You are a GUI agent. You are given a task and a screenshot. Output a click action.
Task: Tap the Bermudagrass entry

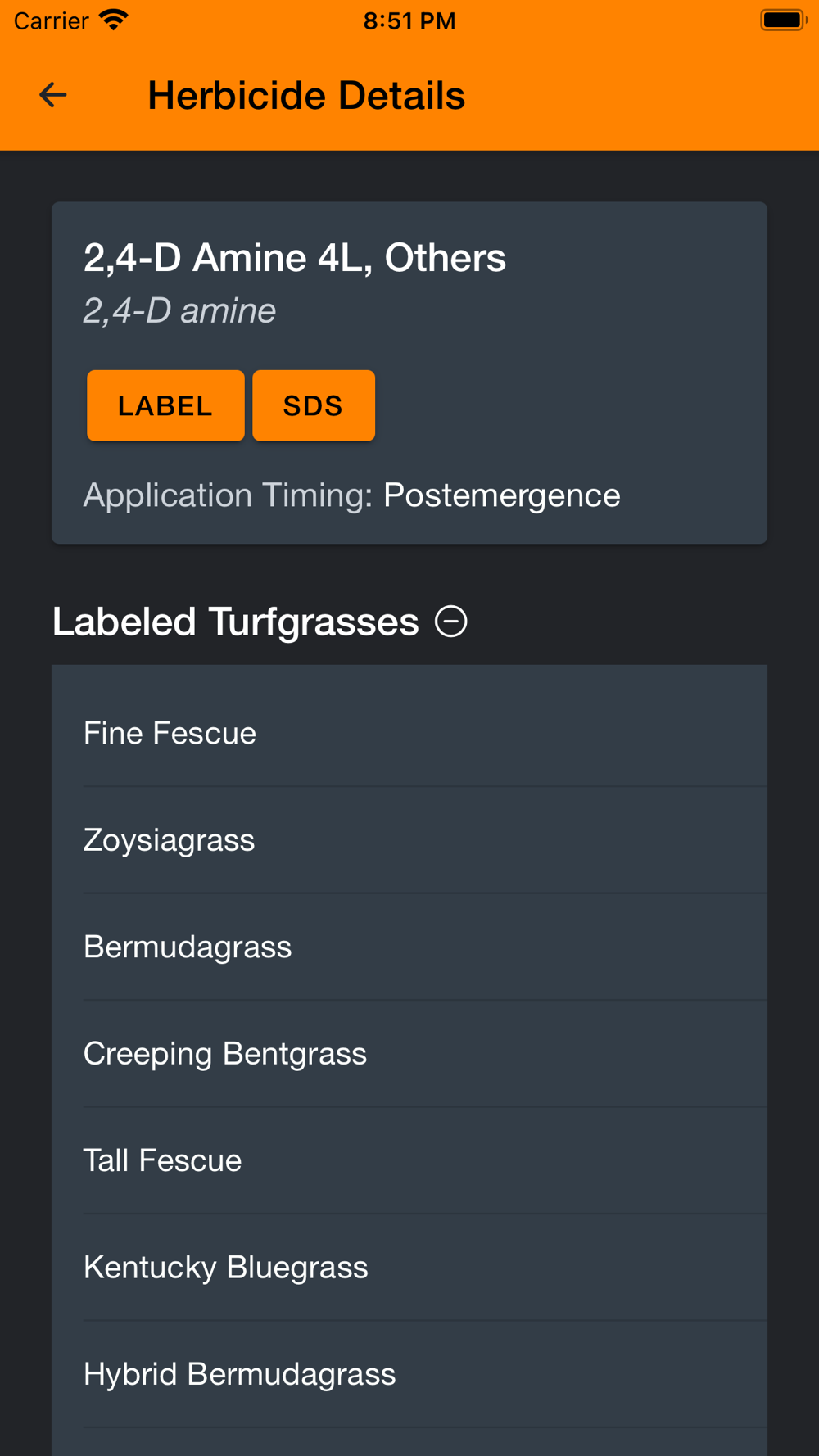(x=409, y=947)
